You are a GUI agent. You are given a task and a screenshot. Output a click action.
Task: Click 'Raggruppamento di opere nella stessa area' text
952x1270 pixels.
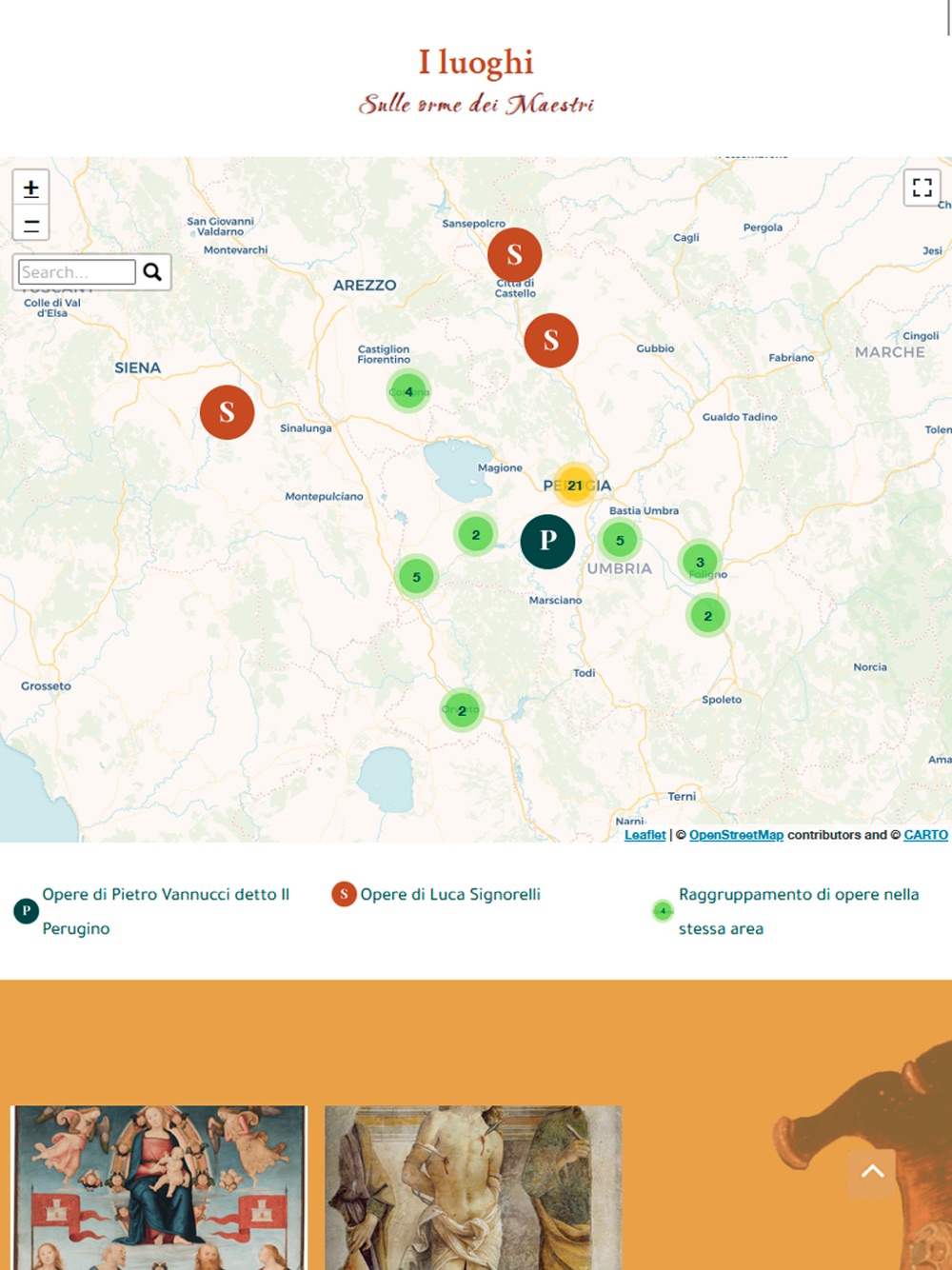point(799,911)
